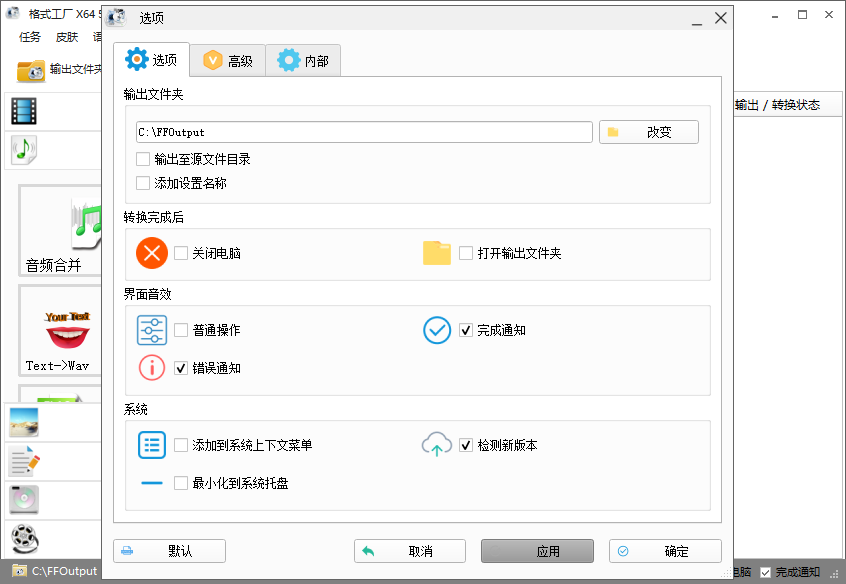
Task: Uncheck the 检测新版本 checkbox
Action: [x=466, y=445]
